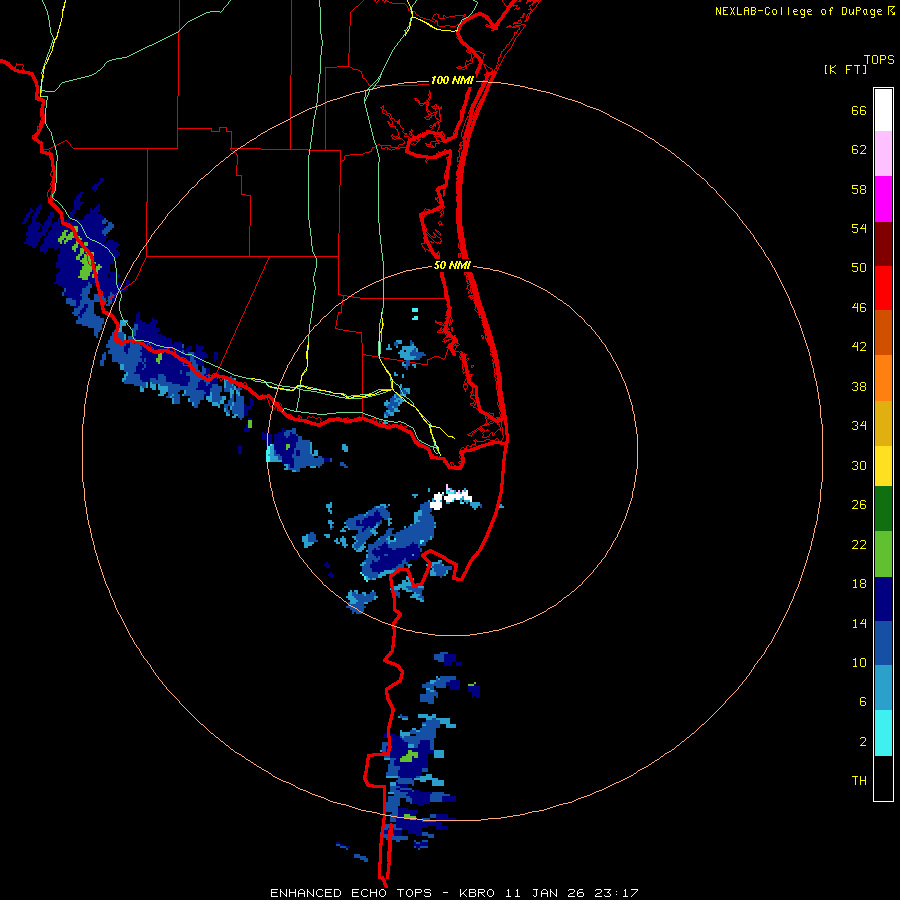Click the dark orange legend swatch

tap(883, 333)
